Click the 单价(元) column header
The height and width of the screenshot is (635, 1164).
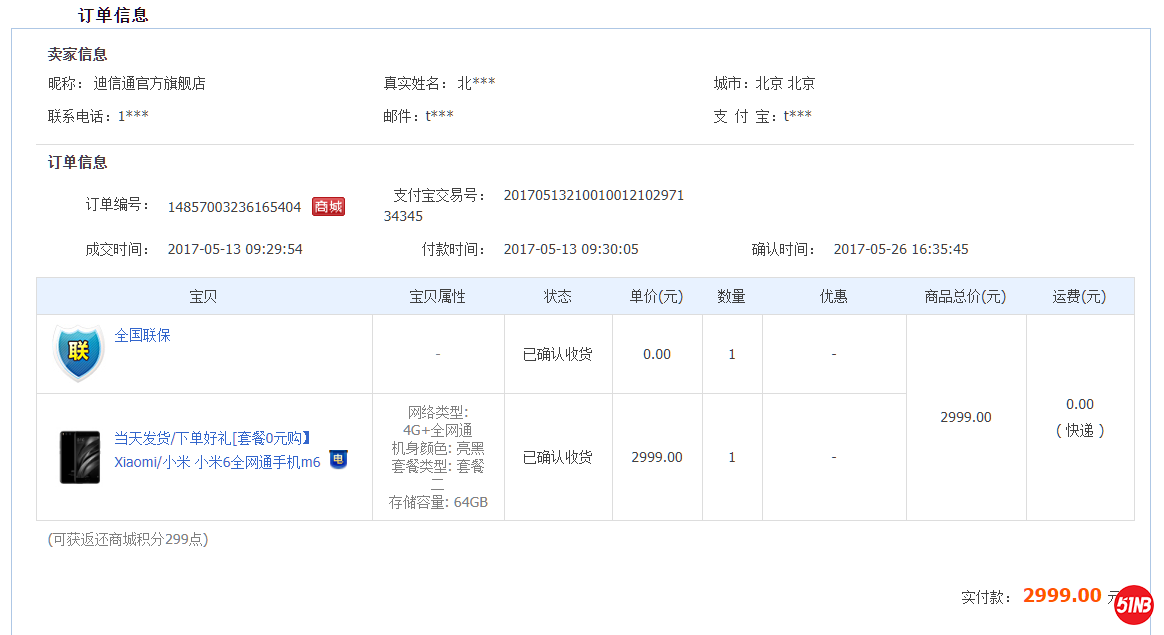click(656, 296)
